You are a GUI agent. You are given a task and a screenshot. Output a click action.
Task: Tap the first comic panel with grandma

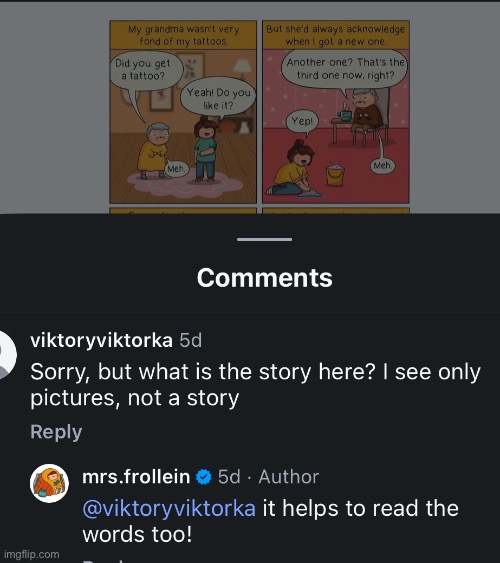click(x=183, y=112)
